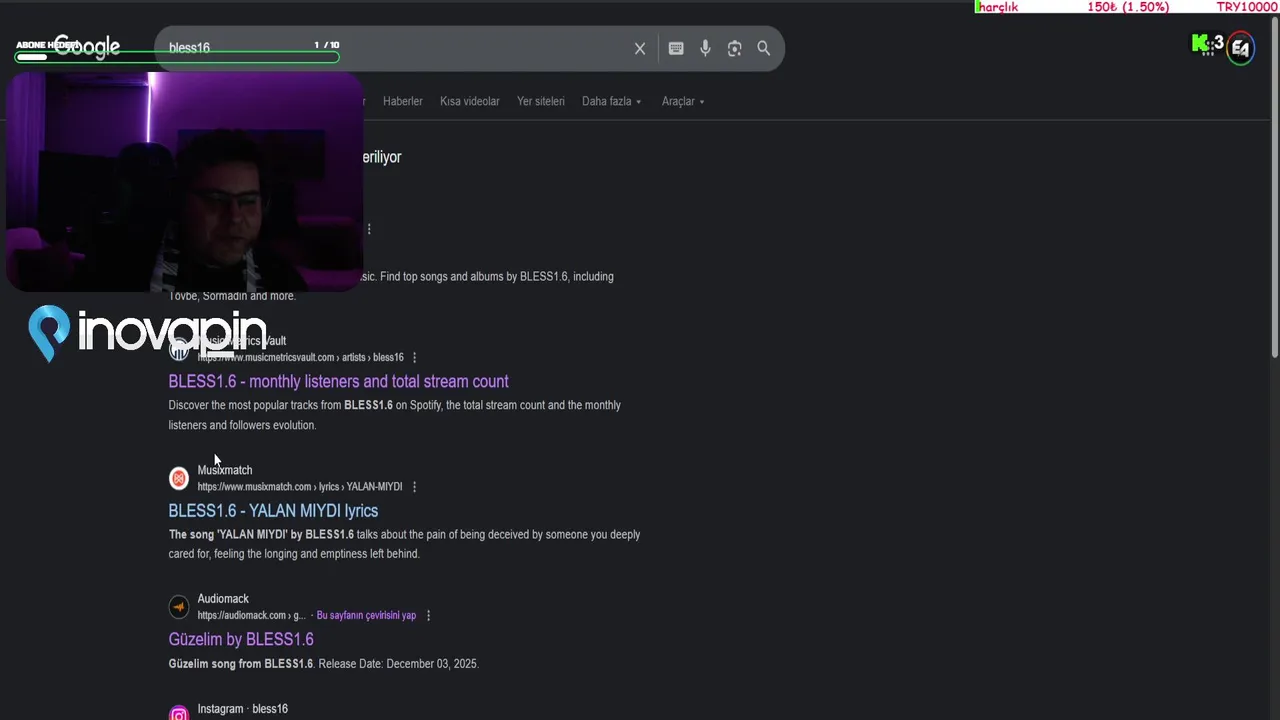The width and height of the screenshot is (1280, 720).
Task: Click the Audiomack site favicon
Action: 179,607
